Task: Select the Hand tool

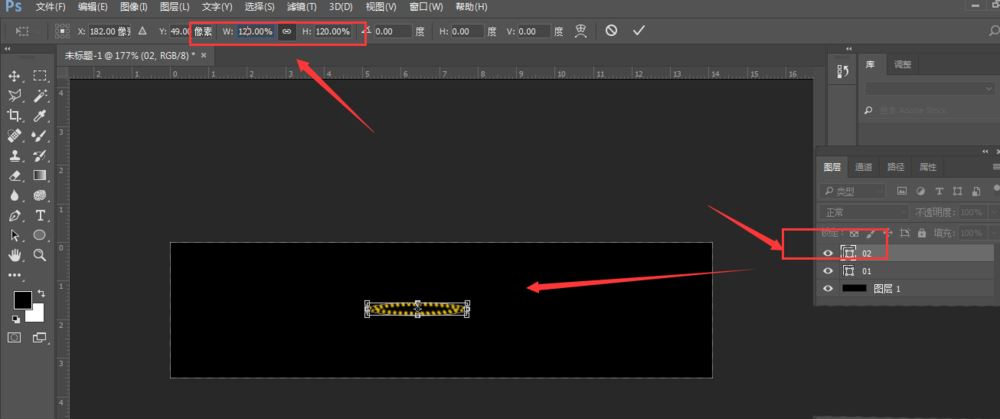Action: tap(14, 255)
